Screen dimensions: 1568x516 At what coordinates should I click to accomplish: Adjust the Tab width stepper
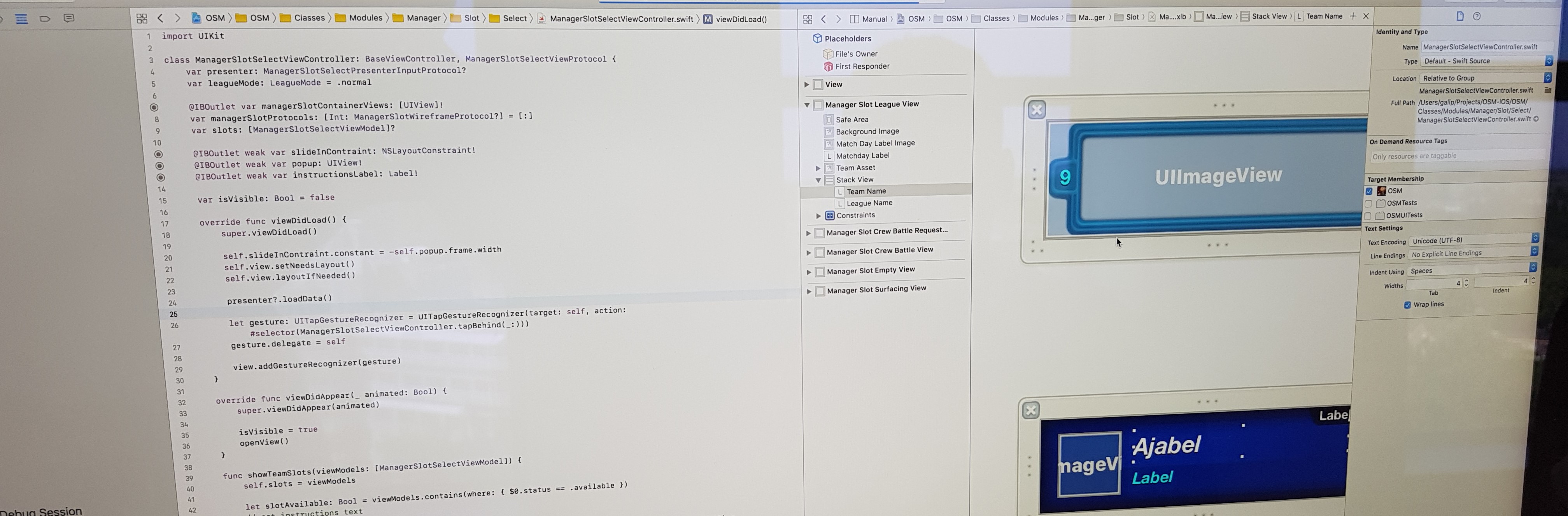[x=1466, y=283]
